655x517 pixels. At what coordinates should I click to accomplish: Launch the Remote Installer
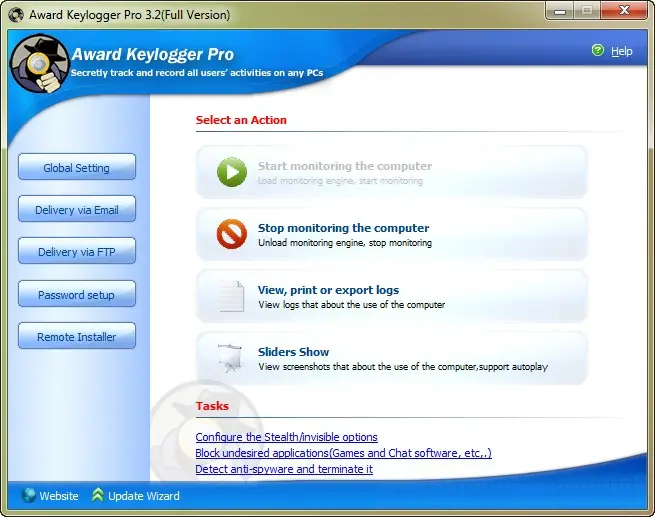77,336
